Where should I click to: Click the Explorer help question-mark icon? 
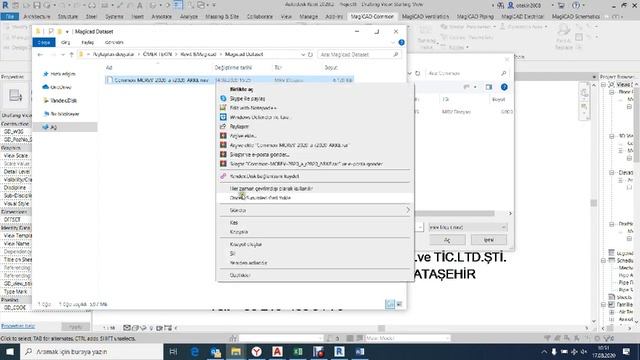(401, 42)
